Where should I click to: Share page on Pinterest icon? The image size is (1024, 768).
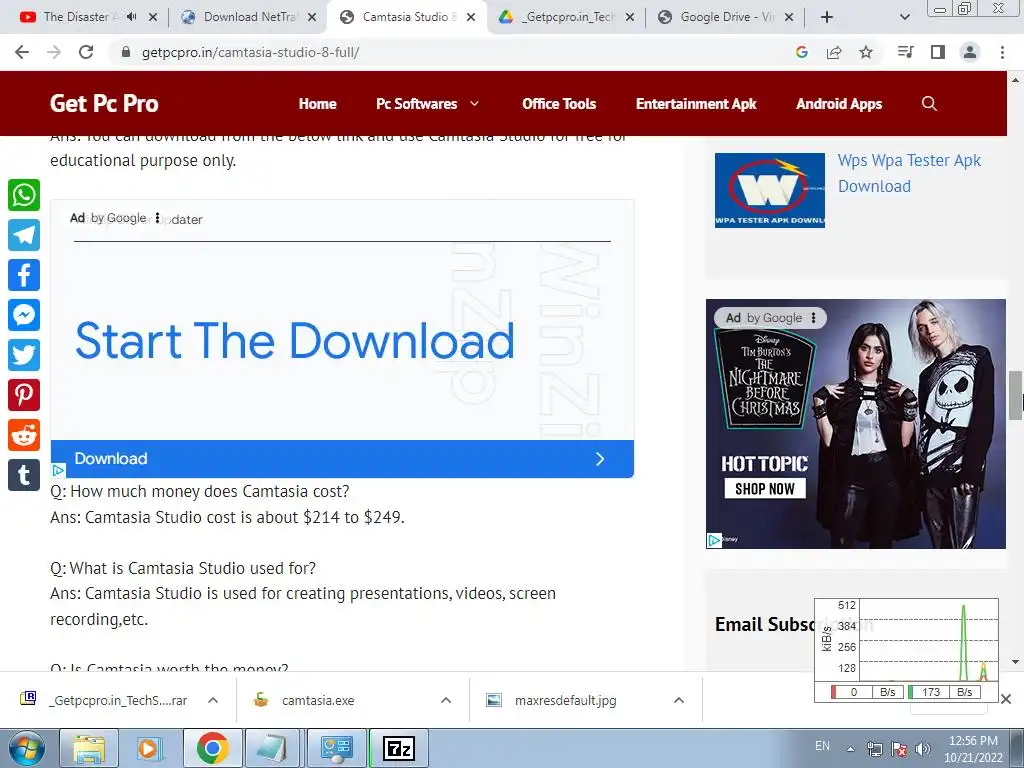pos(24,395)
